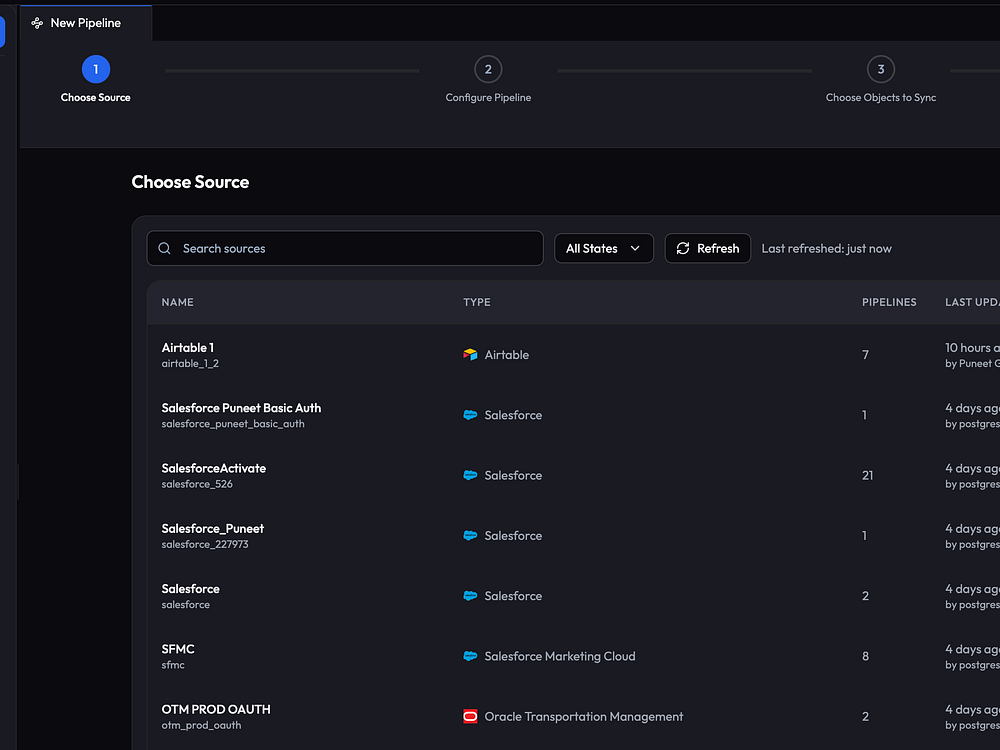The width and height of the screenshot is (1000, 750).
Task: Sort by the Pipelines column header
Action: pos(889,302)
